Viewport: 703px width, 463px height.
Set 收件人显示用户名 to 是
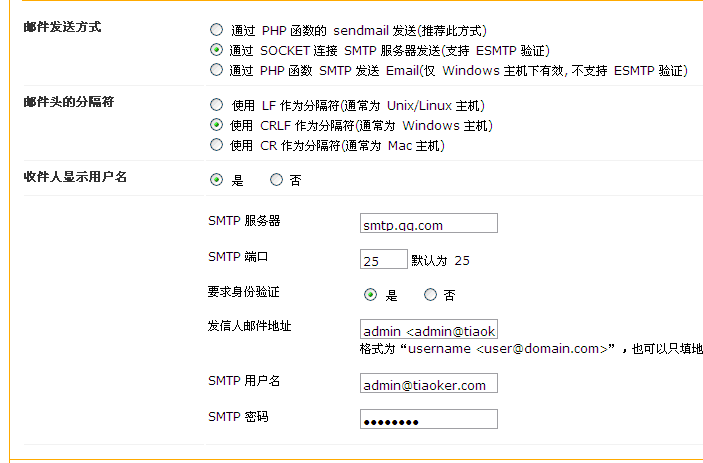pyautogui.click(x=216, y=180)
